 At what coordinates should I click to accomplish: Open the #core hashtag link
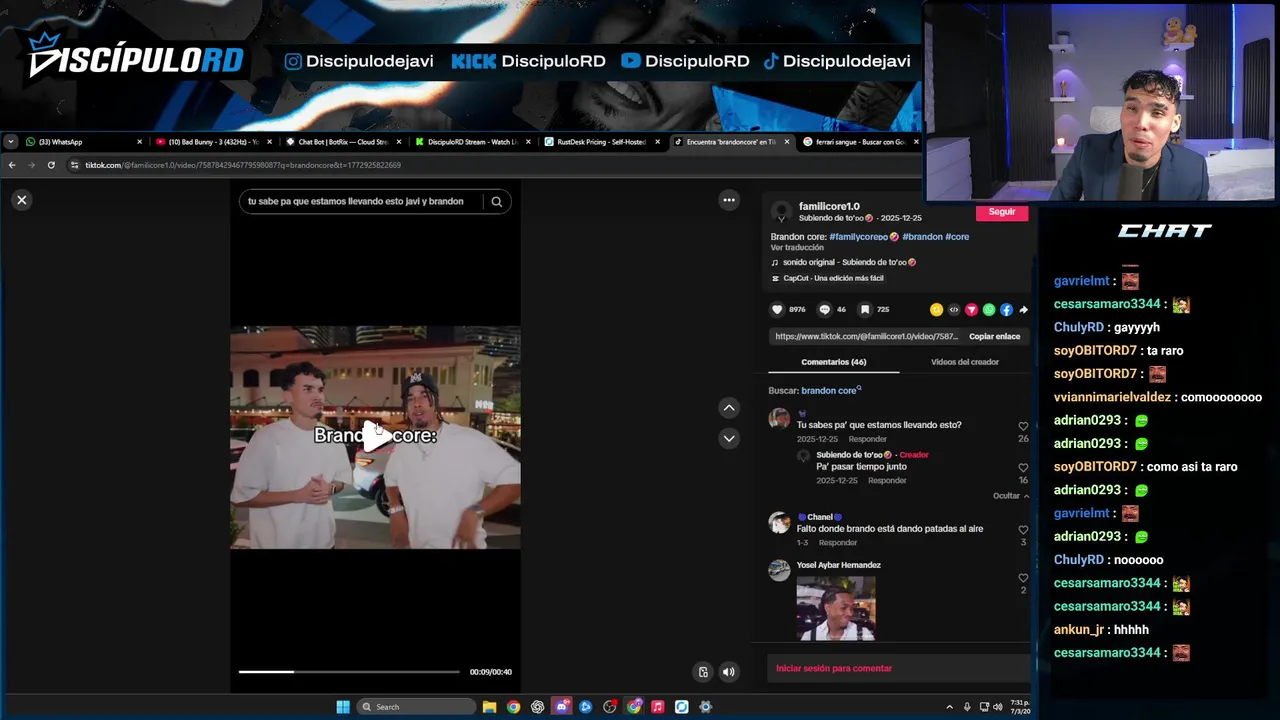pos(957,237)
